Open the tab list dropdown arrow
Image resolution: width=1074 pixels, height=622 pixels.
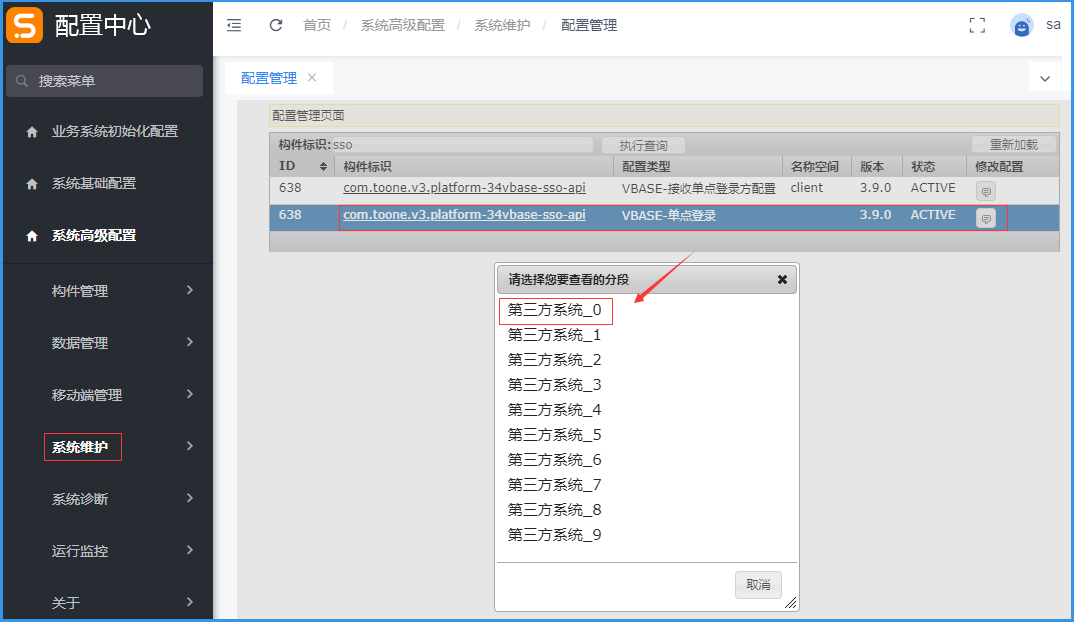coord(1045,78)
